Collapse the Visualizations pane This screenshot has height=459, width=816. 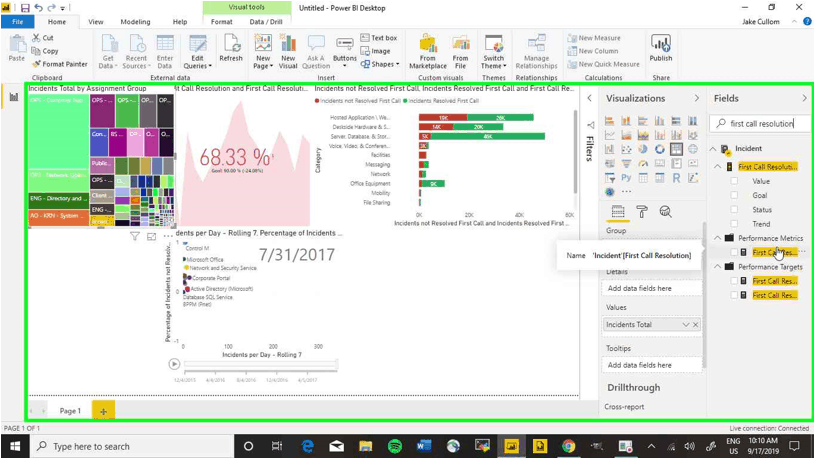[697, 98]
